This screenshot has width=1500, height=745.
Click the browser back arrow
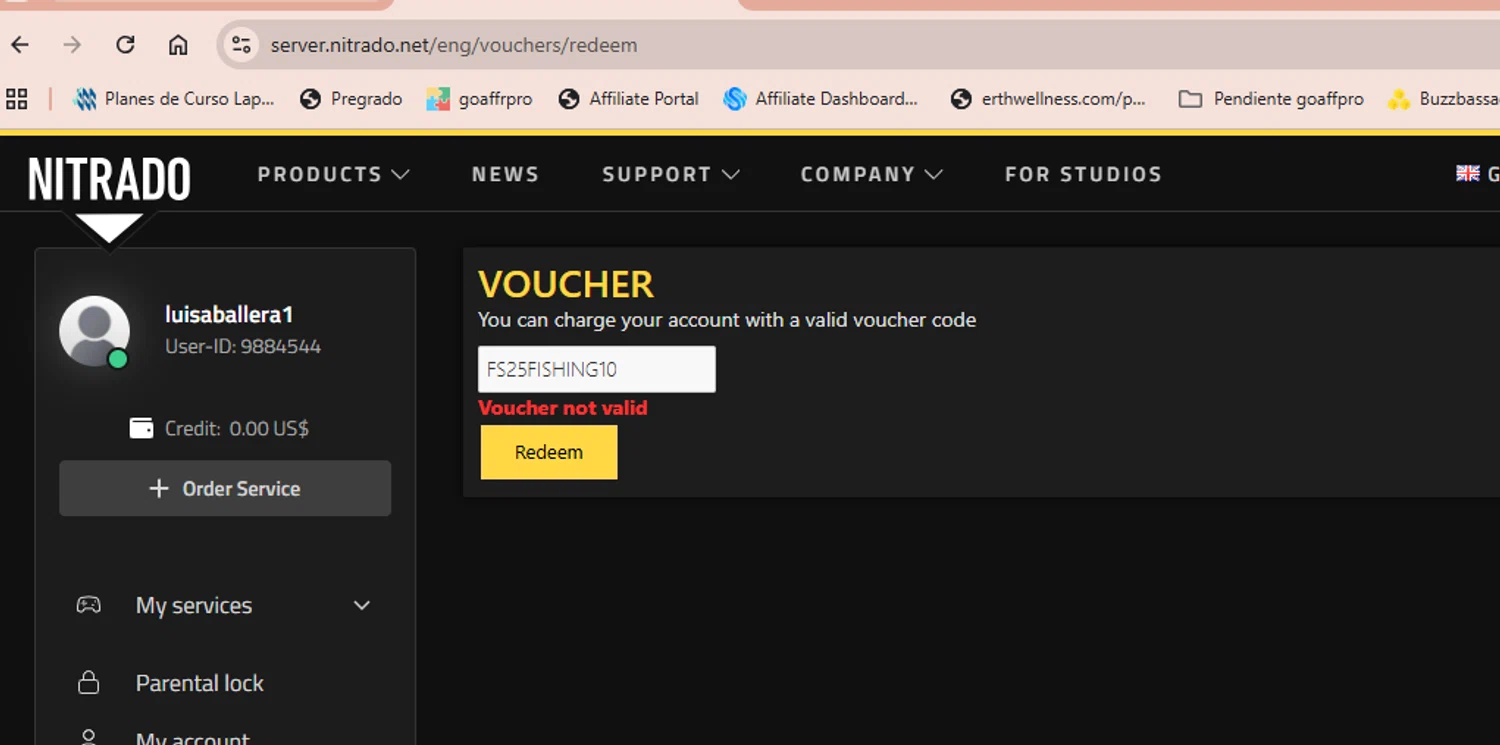point(20,45)
